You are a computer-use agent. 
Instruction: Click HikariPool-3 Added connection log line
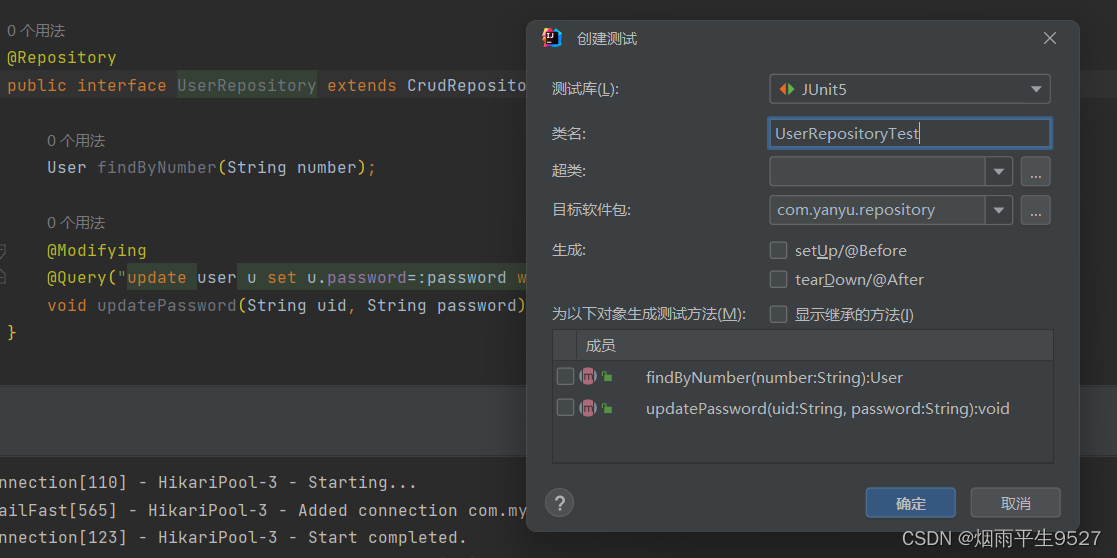pos(263,510)
